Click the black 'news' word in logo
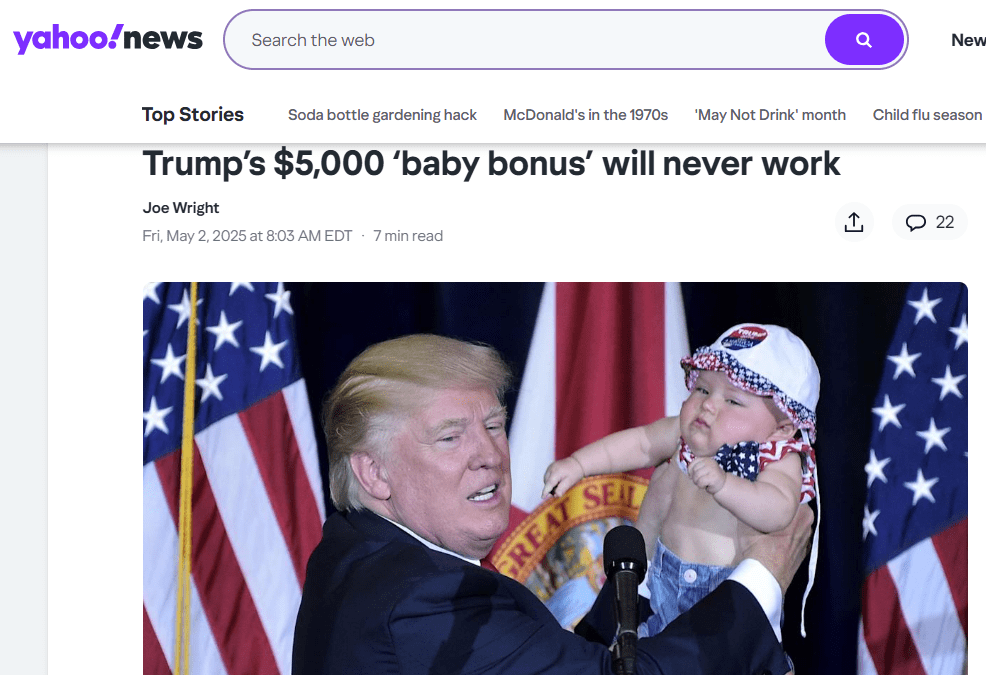This screenshot has width=986, height=675. click(163, 39)
